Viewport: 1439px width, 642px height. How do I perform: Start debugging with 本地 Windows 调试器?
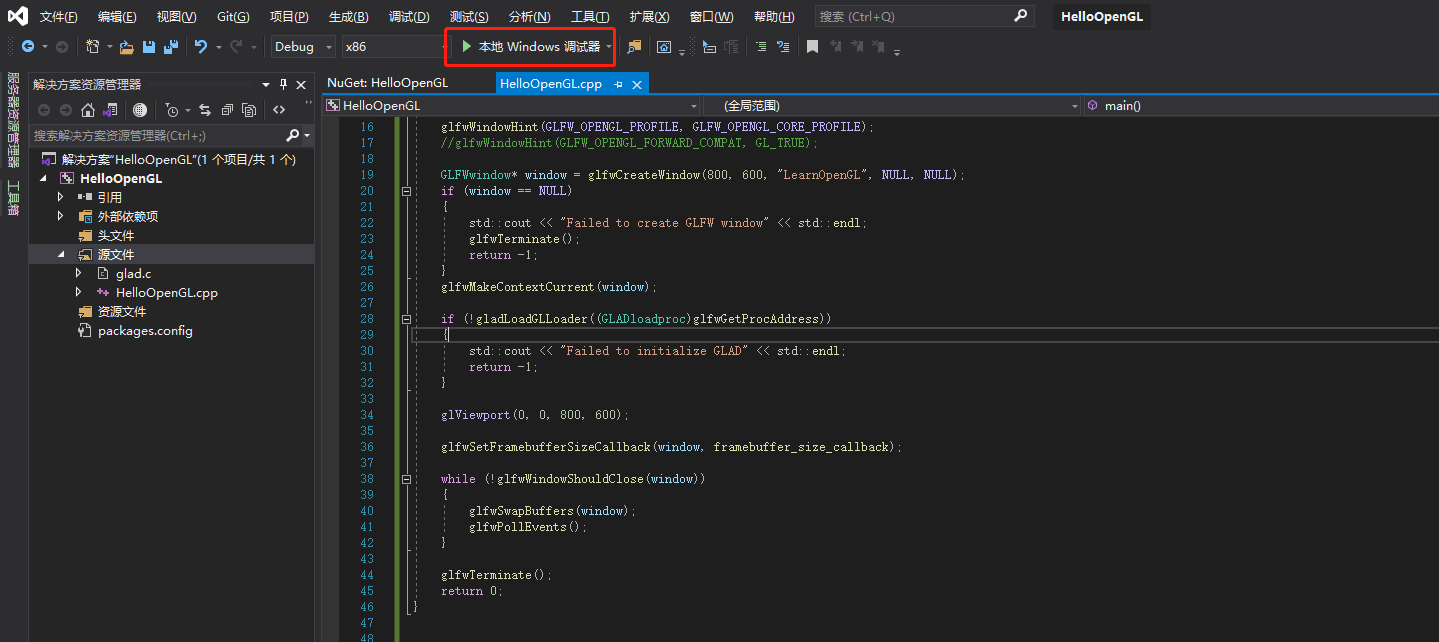[x=528, y=46]
